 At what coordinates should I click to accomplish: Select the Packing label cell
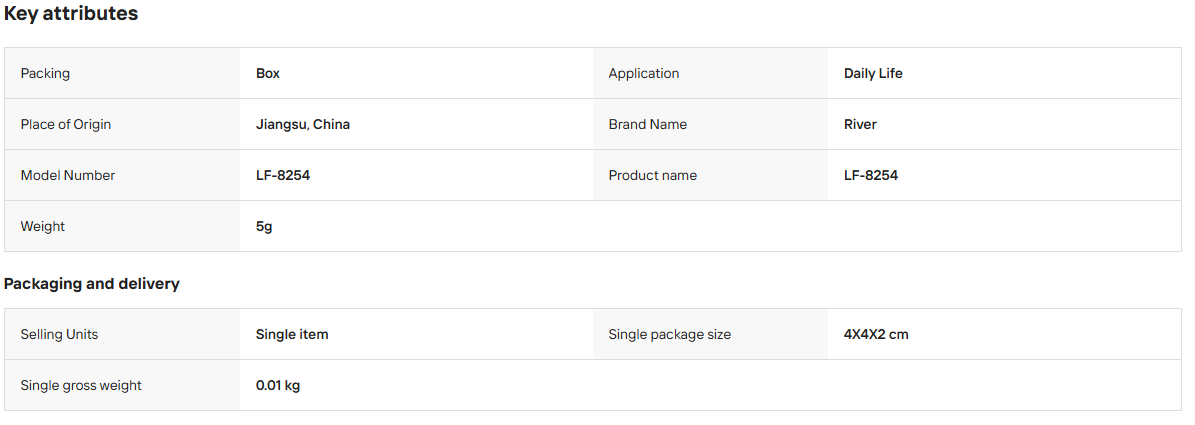click(122, 73)
